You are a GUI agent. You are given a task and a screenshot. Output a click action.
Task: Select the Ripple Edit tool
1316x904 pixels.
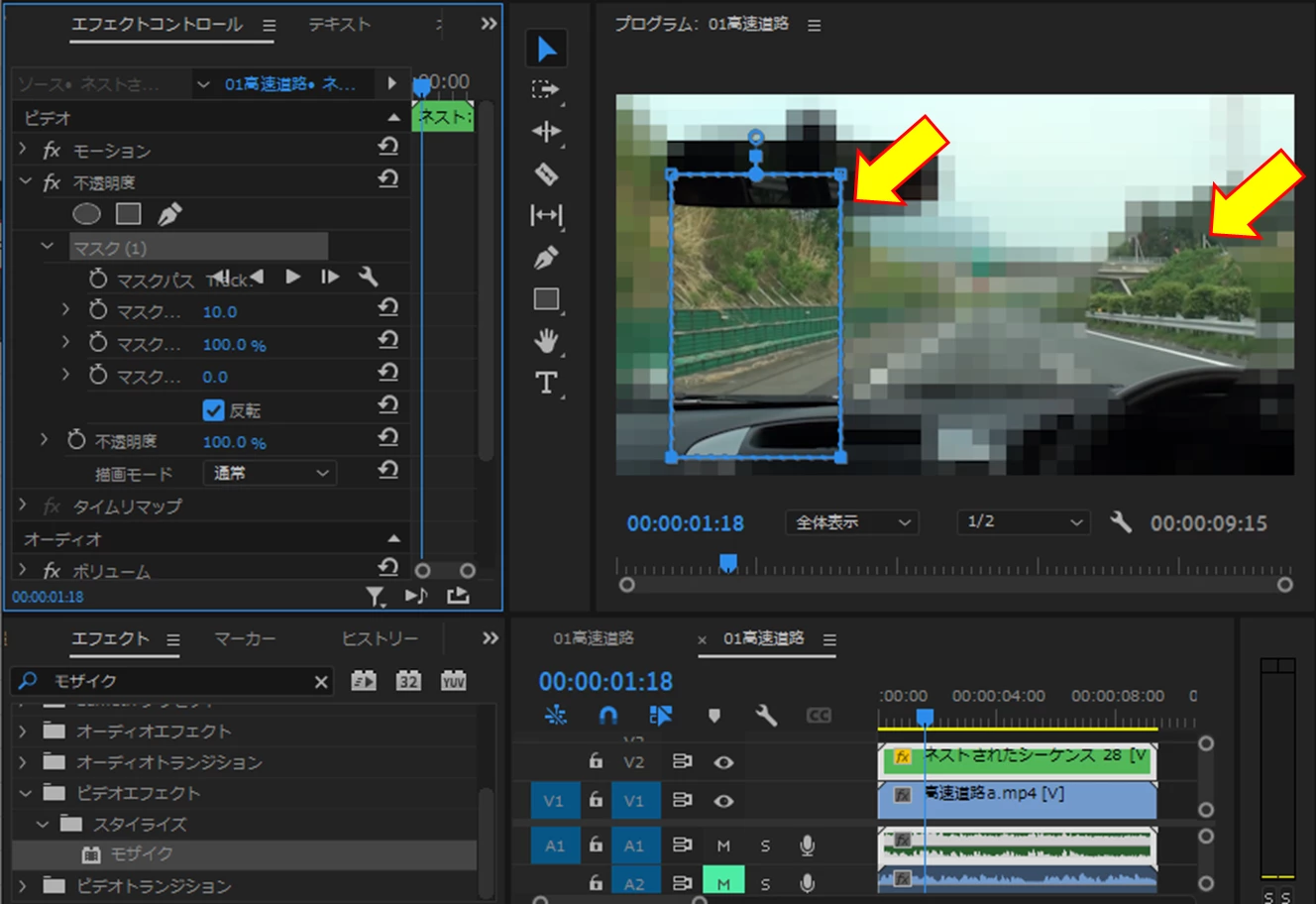[x=546, y=132]
